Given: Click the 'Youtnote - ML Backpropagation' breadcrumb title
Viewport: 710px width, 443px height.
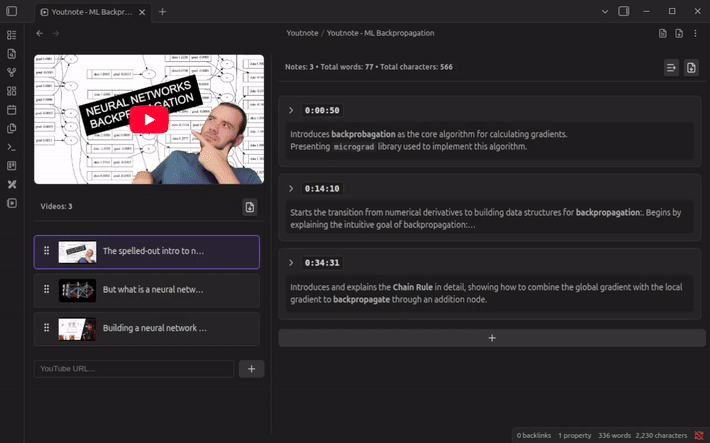Looking at the screenshot, I should tap(380, 33).
